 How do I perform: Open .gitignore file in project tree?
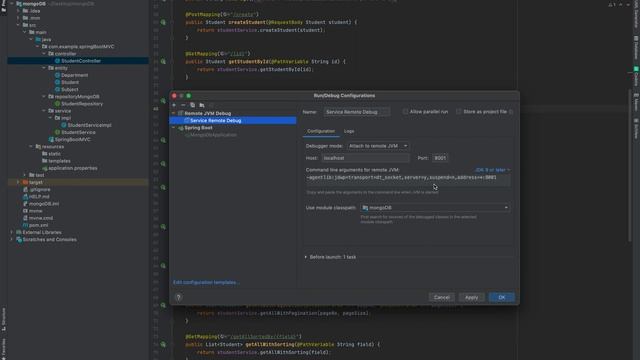coord(39,189)
